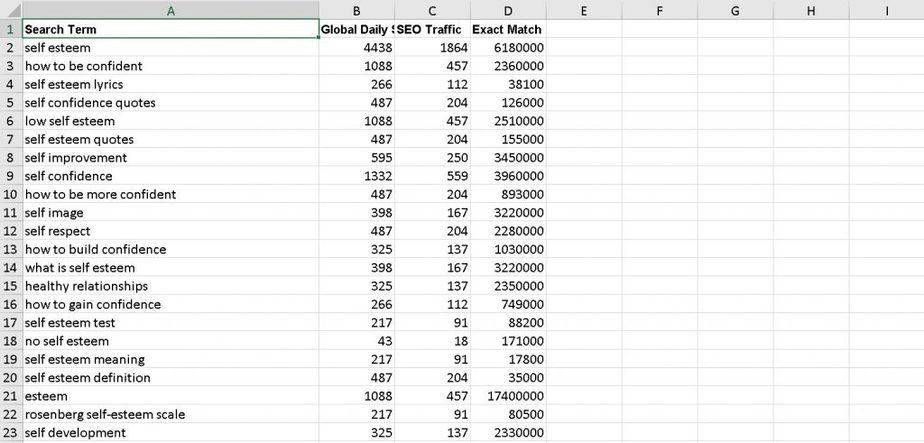Click the value 17400000 in Exact Match
The image size is (924, 443).
click(x=509, y=396)
